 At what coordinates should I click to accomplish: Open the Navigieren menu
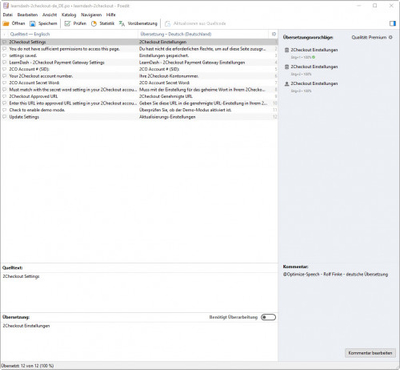tap(91, 15)
